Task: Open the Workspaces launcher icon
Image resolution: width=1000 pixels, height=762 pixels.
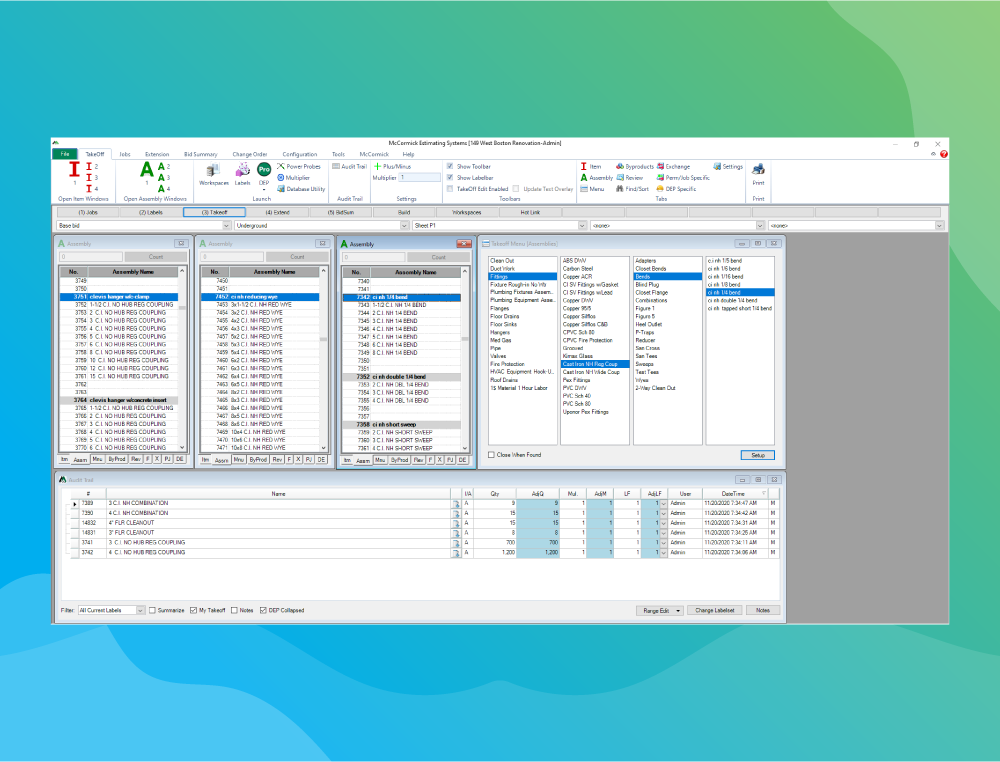Action: pos(213,172)
